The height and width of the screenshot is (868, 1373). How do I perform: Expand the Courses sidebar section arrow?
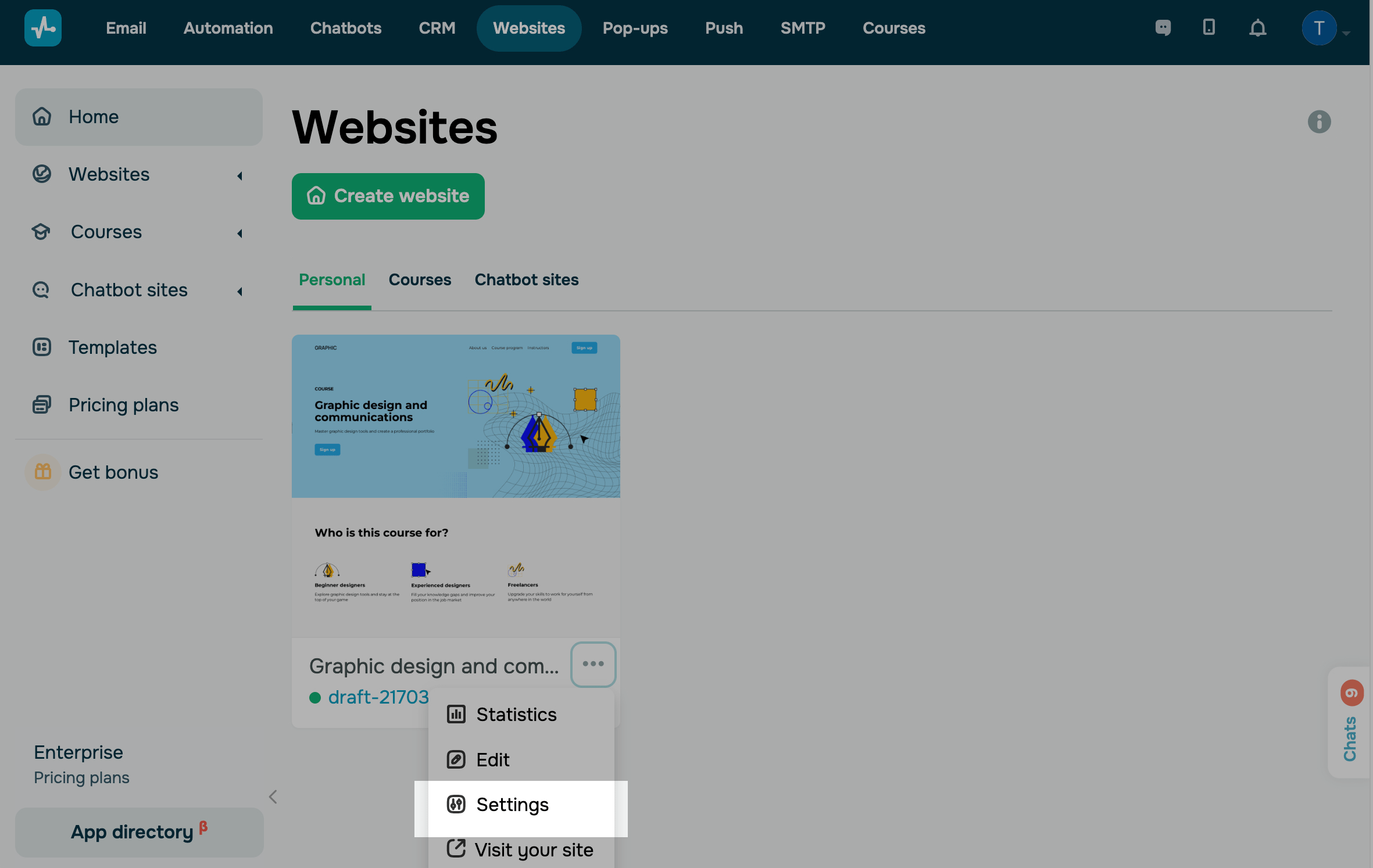[239, 233]
